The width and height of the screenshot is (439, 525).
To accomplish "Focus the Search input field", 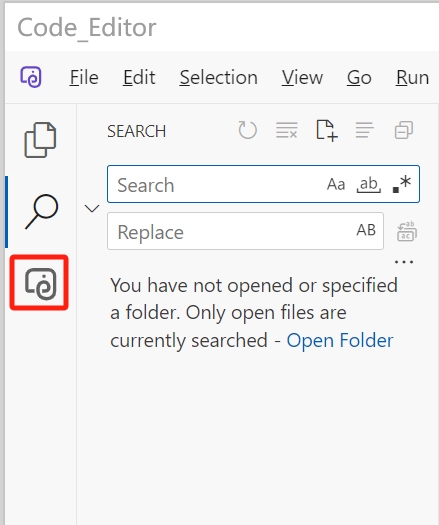I will pos(263,184).
